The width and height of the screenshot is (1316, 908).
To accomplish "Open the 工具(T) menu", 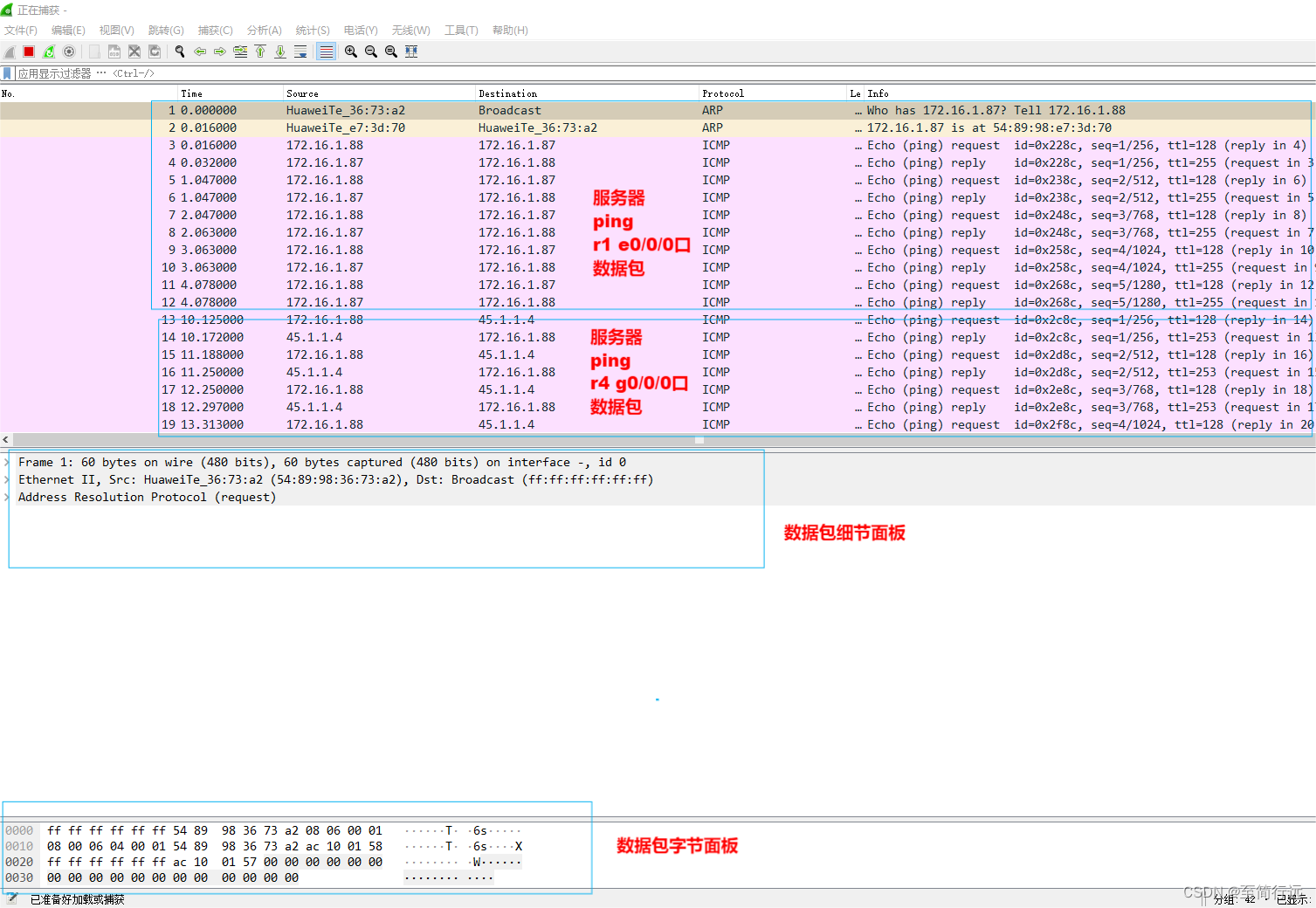I will click(x=461, y=30).
